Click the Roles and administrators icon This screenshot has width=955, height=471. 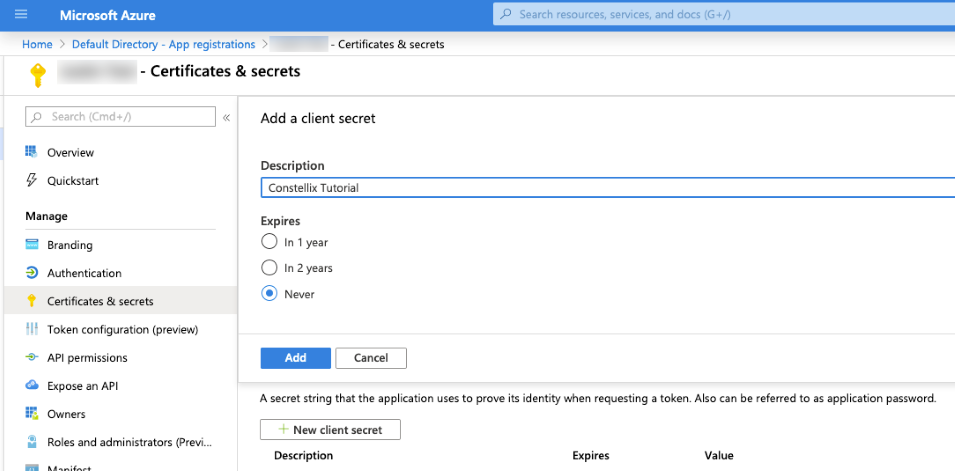coord(32,442)
